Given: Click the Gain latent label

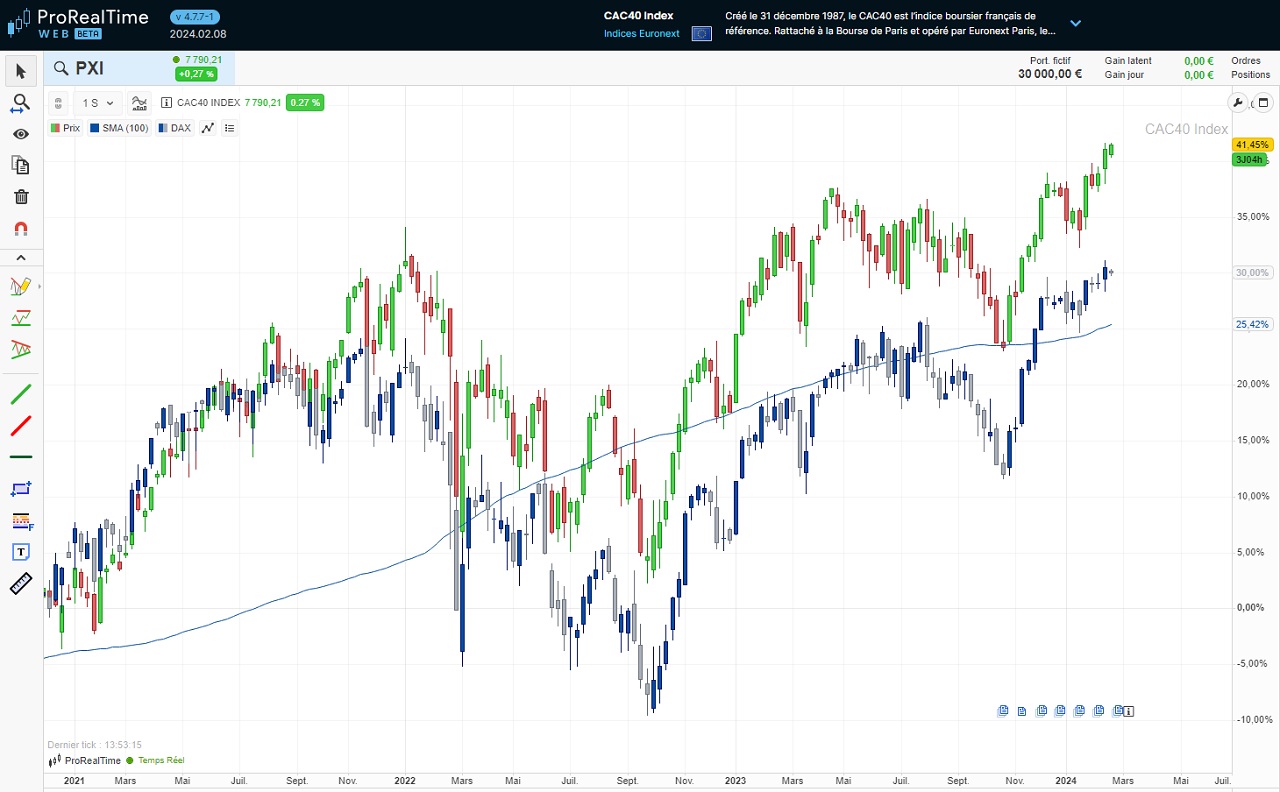Looking at the screenshot, I should 1128,61.
